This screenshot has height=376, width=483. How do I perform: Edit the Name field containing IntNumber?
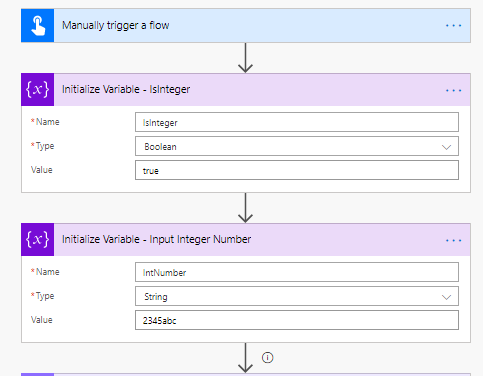[297, 272]
